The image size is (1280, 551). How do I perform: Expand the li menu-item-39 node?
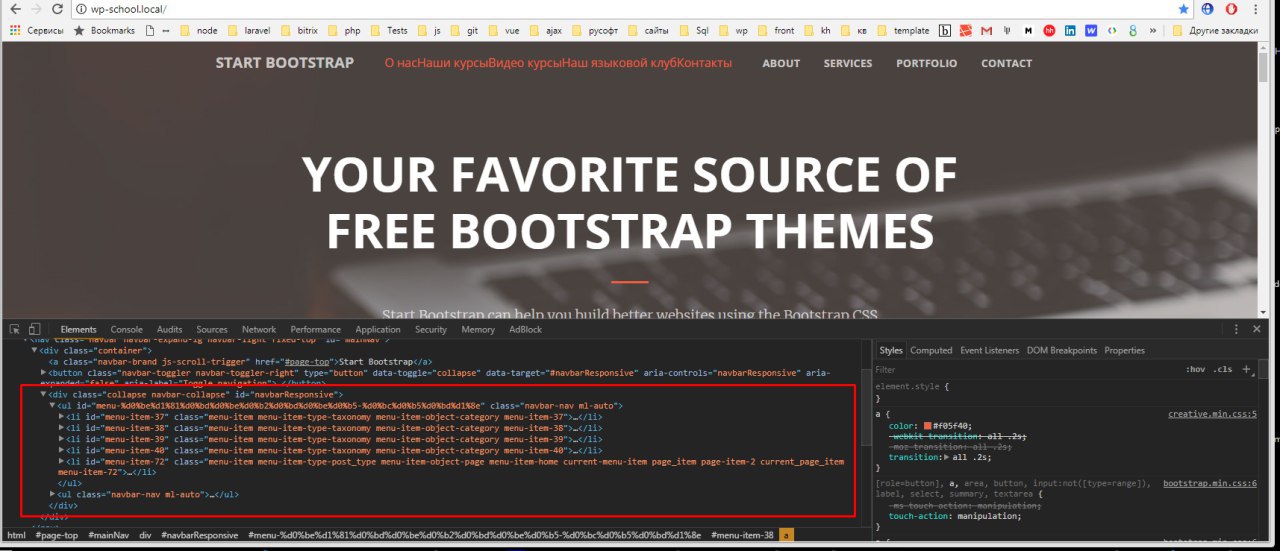(62, 439)
